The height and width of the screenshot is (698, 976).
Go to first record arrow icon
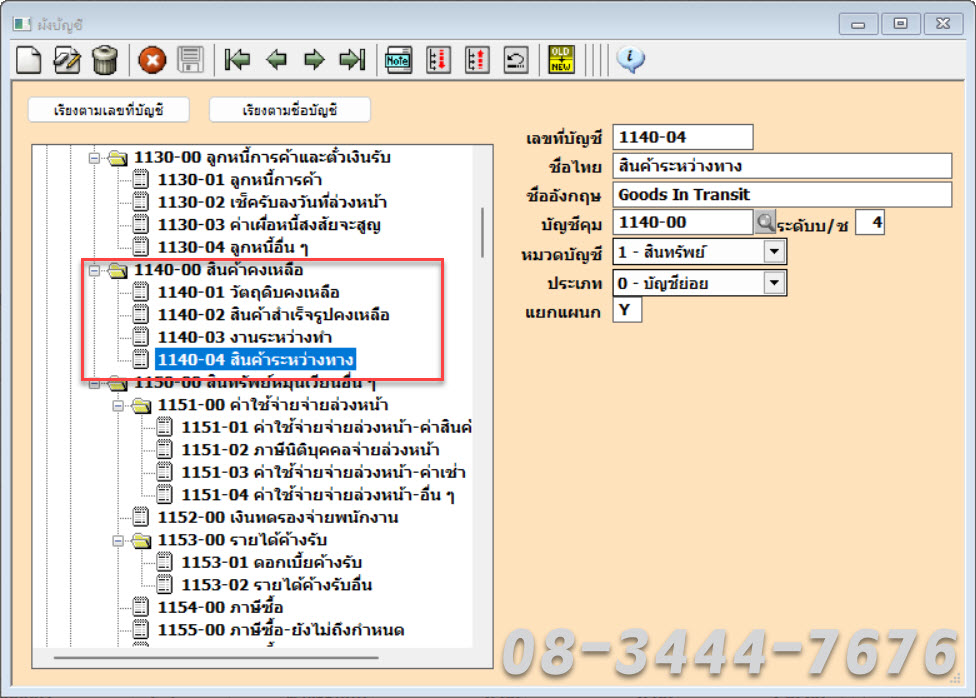237,60
